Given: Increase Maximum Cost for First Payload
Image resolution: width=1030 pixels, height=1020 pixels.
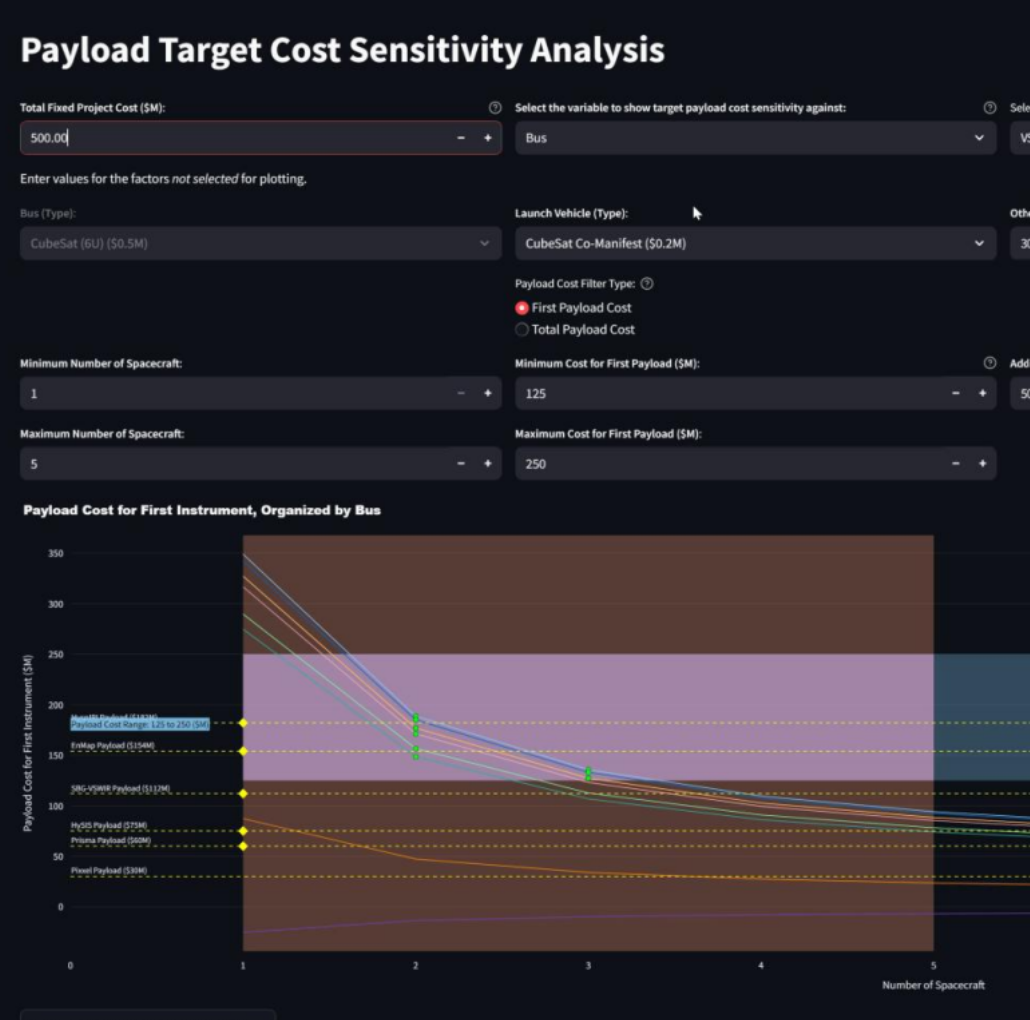Looking at the screenshot, I should pyautogui.click(x=982, y=464).
